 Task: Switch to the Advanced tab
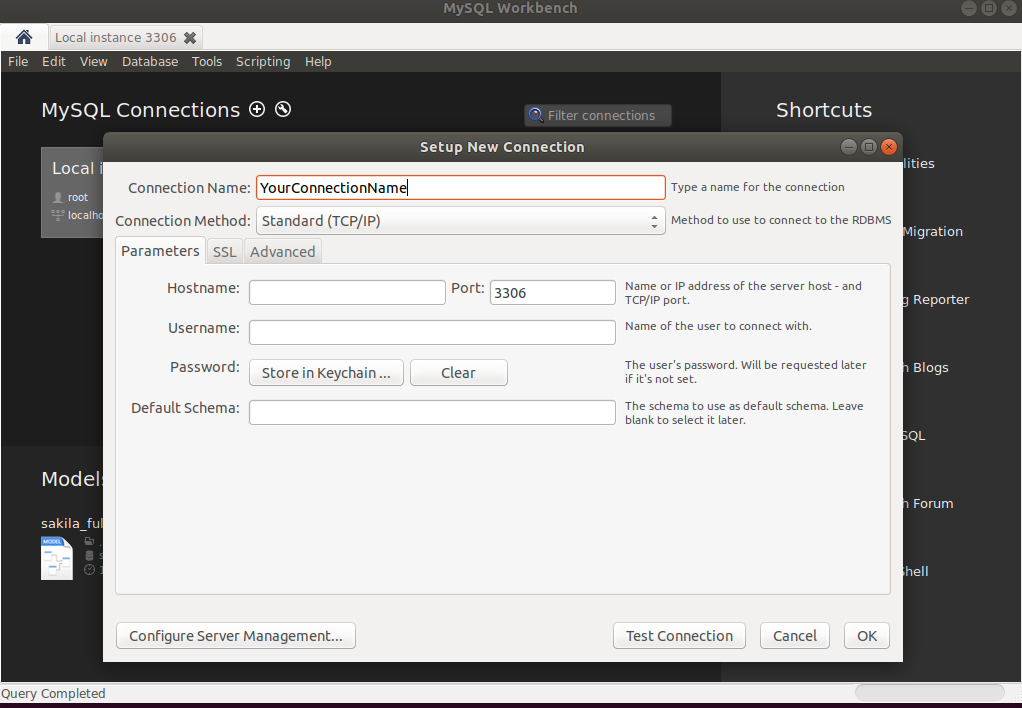click(282, 252)
